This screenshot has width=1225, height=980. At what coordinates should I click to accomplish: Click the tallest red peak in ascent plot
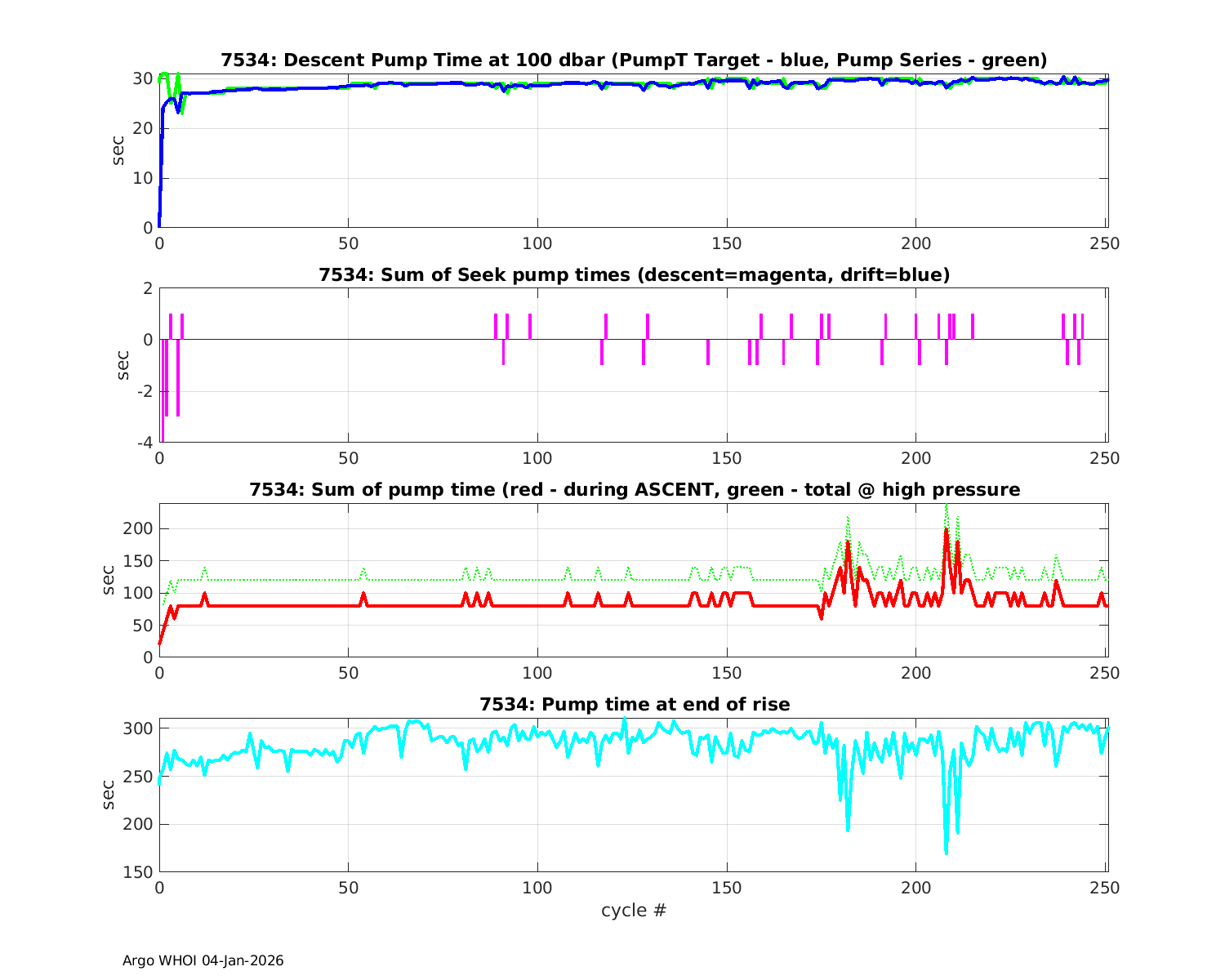pyautogui.click(x=946, y=530)
